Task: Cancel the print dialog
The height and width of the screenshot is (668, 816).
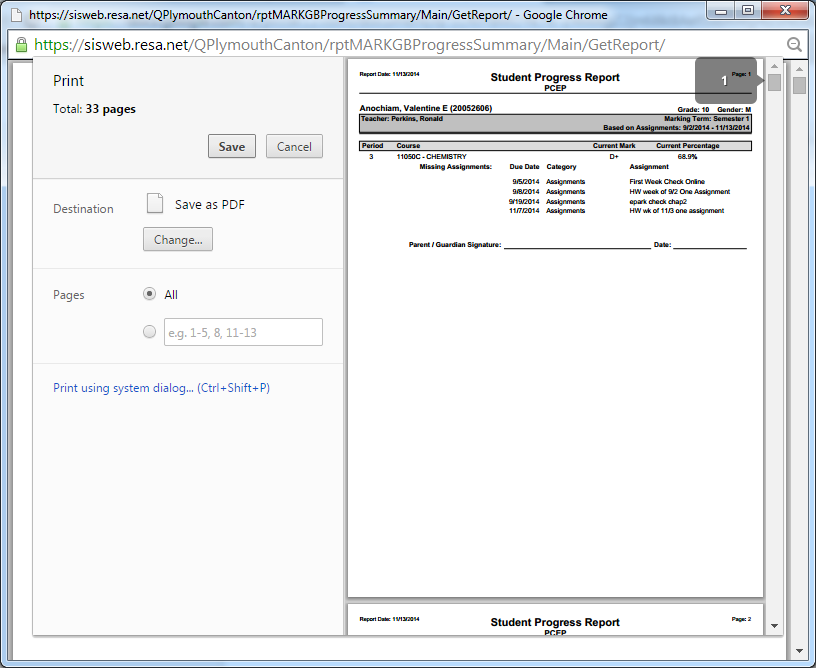Action: click(x=294, y=146)
